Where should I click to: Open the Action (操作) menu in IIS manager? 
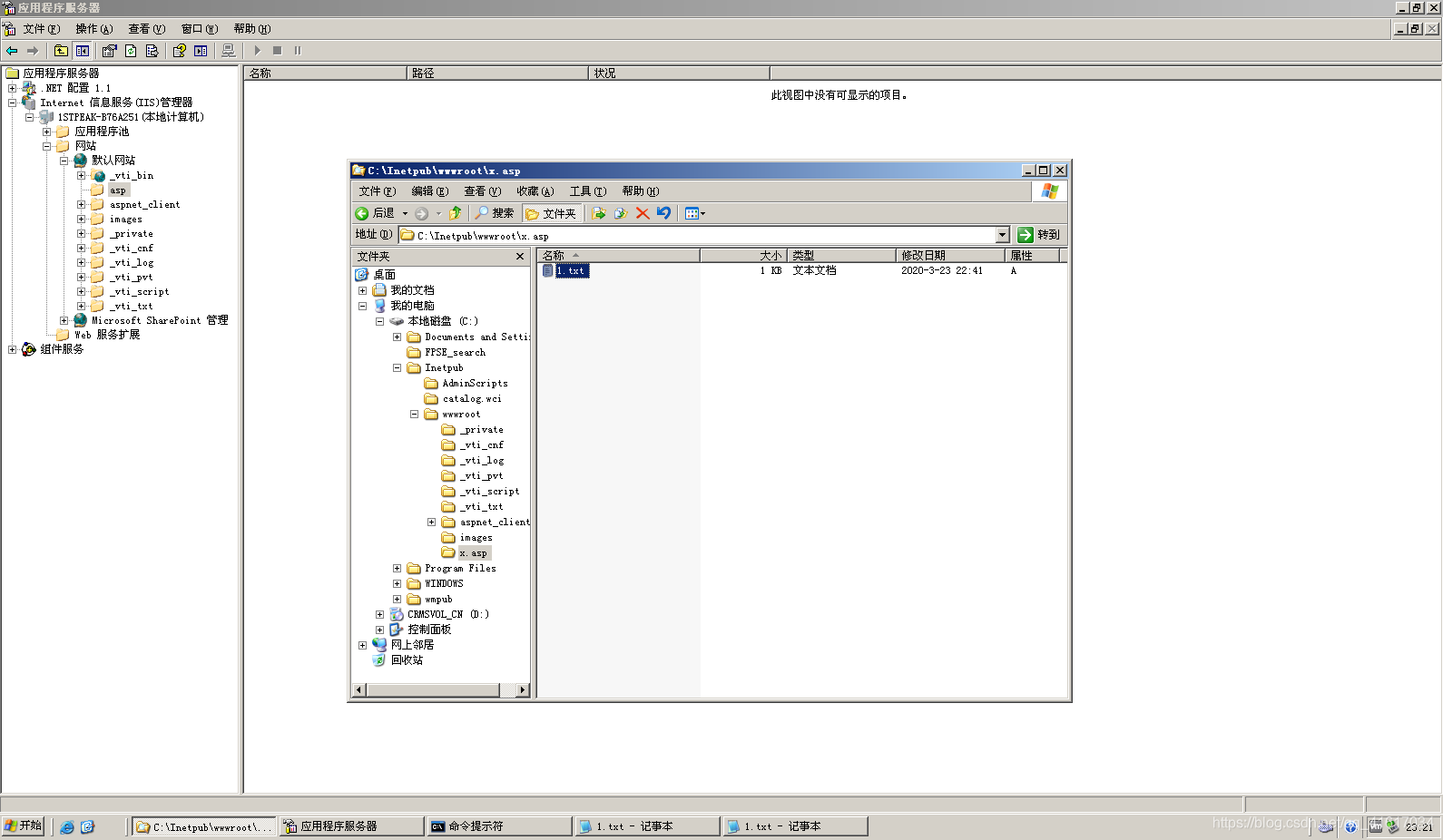click(x=94, y=29)
